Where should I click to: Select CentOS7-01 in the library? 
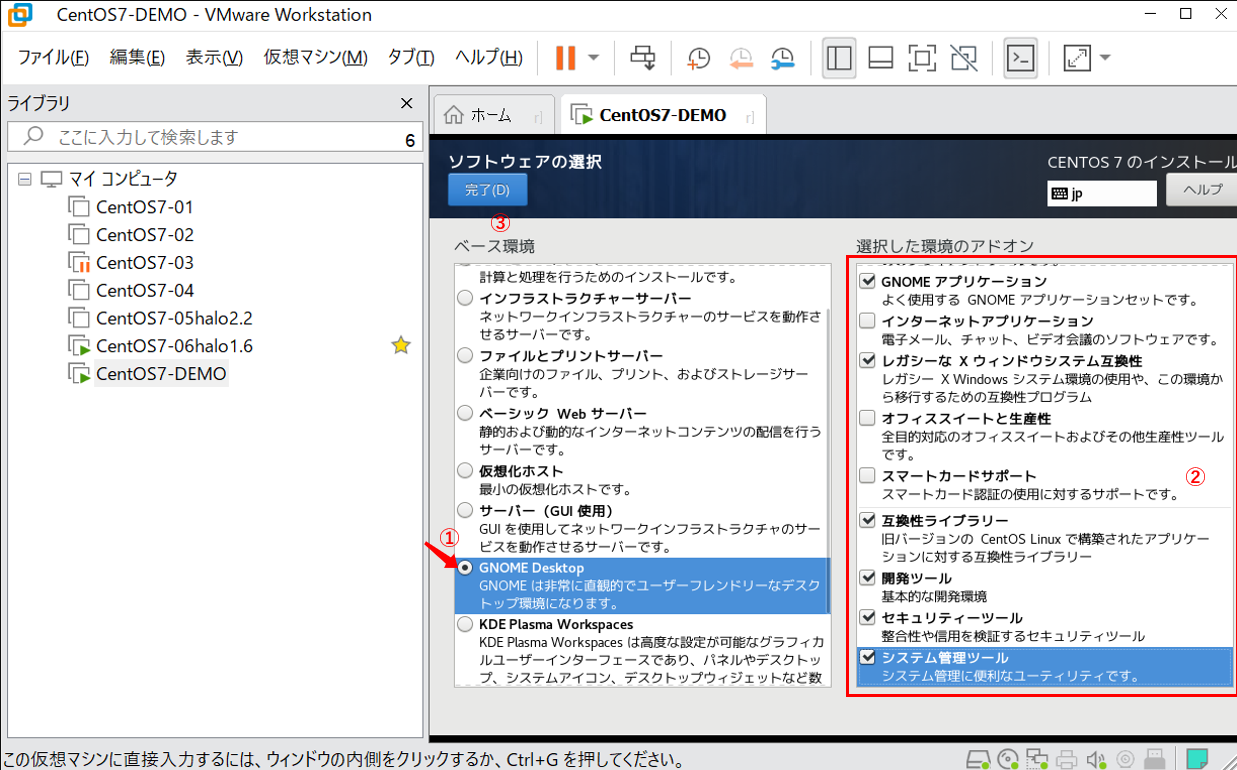click(144, 207)
